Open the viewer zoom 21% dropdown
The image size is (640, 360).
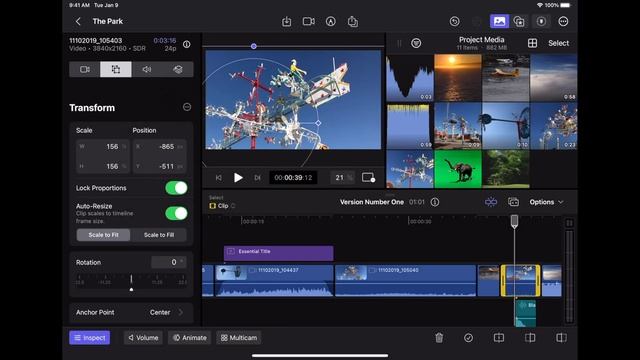pyautogui.click(x=342, y=178)
